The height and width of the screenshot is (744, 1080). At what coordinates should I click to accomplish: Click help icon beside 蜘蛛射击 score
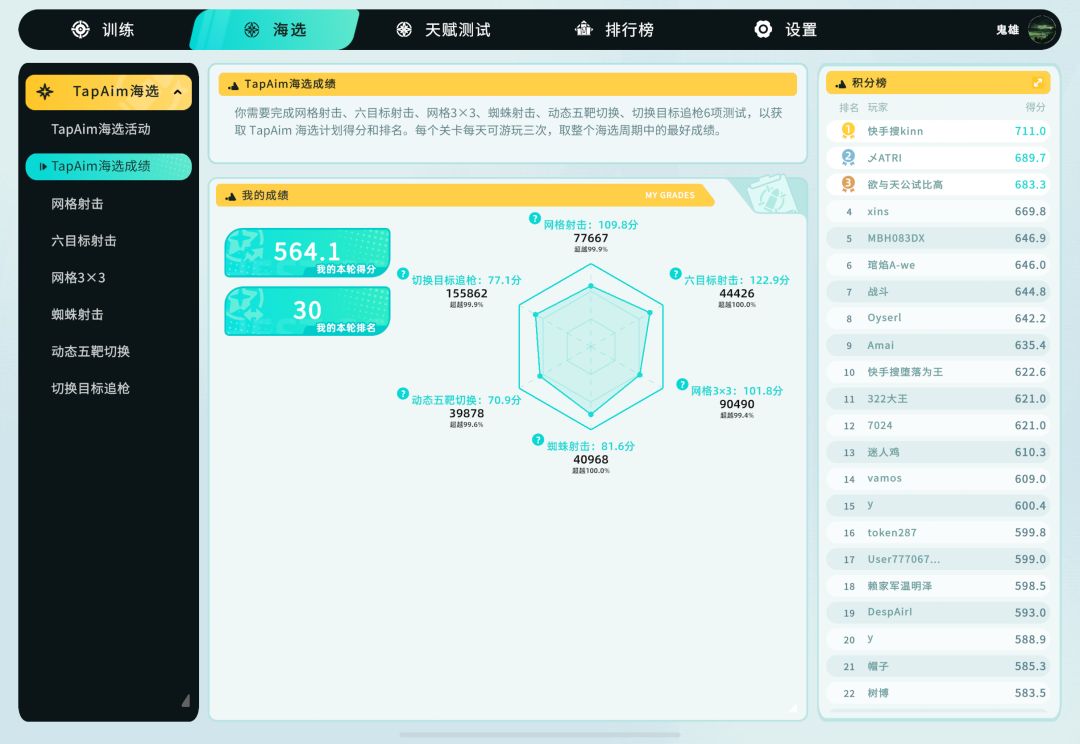(x=538, y=440)
